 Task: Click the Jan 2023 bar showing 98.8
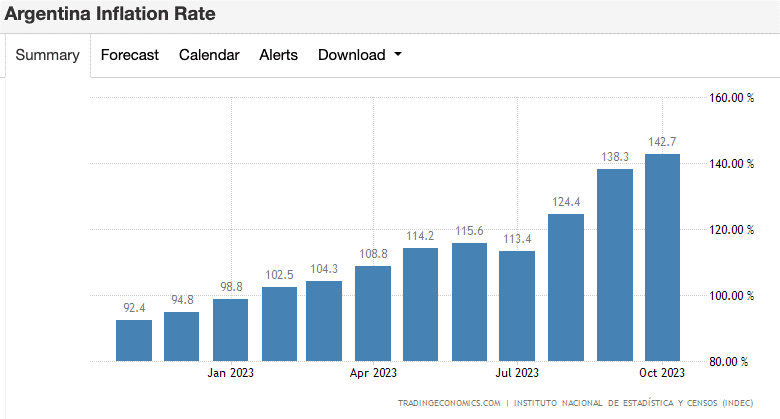tap(230, 330)
